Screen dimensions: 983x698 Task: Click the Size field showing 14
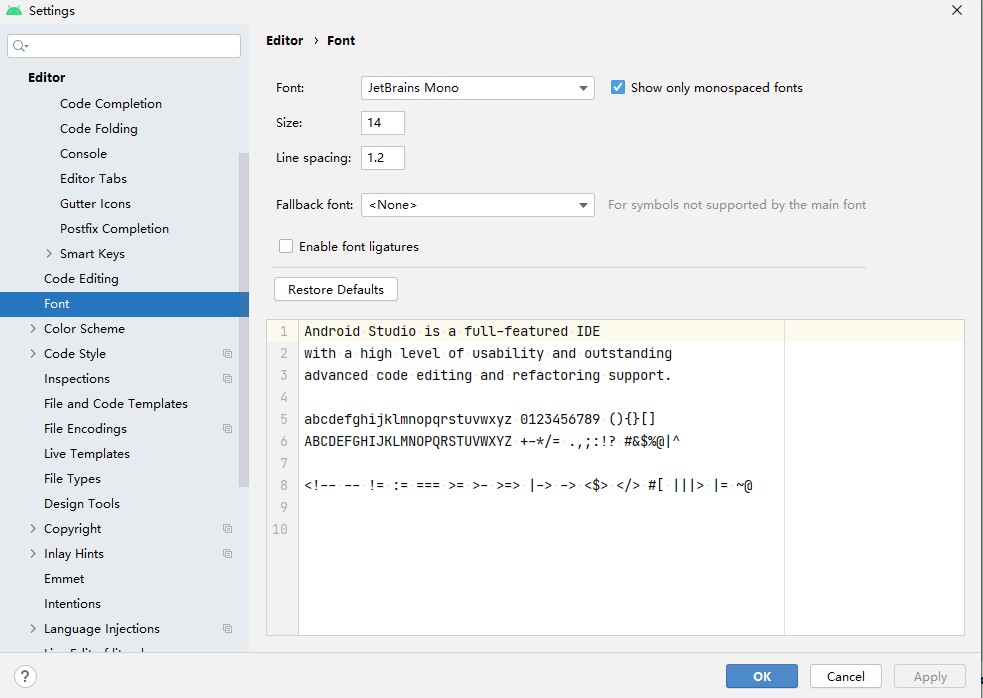382,123
